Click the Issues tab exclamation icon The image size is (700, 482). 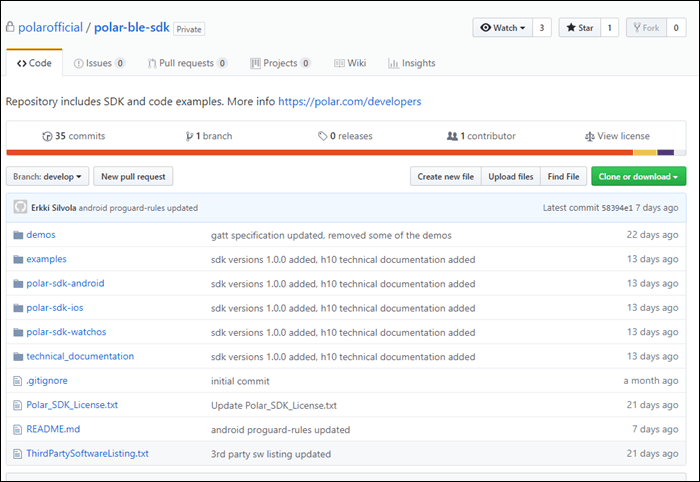coord(79,63)
